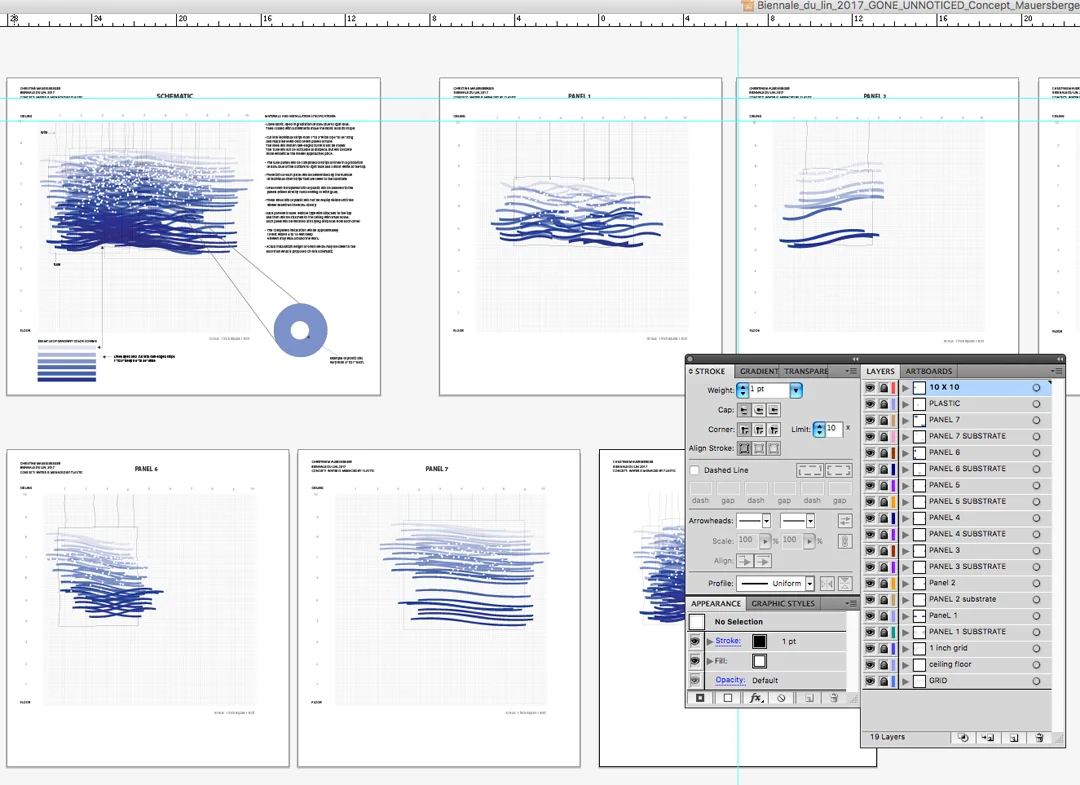
Task: Click black Stroke color swatch in Appearance
Action: [x=759, y=642]
